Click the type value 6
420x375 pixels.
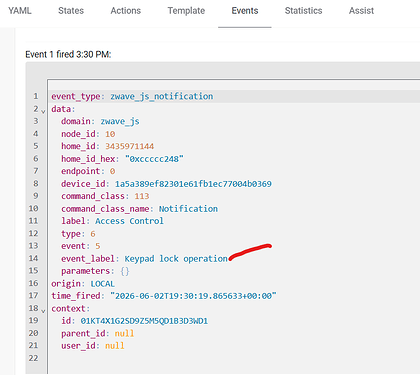click(x=93, y=234)
